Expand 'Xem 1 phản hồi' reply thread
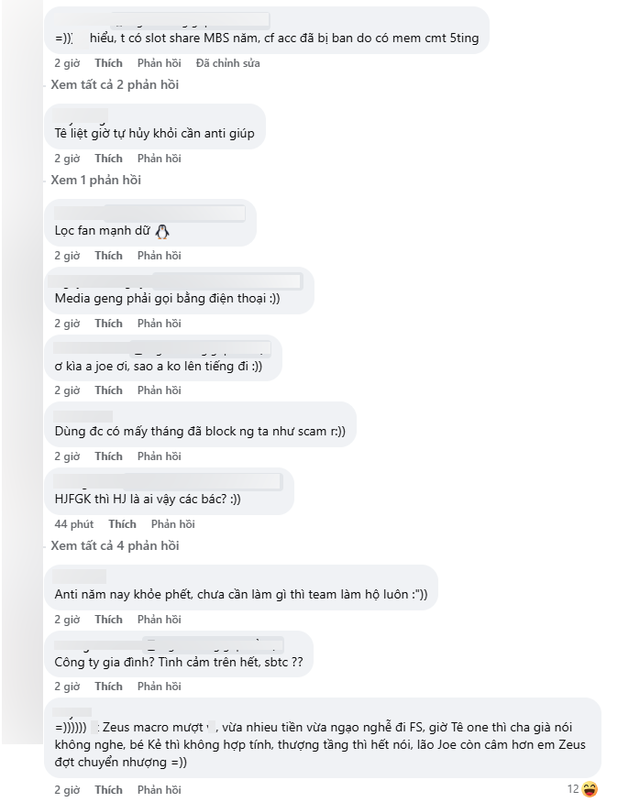The image size is (640, 802). pos(96,180)
